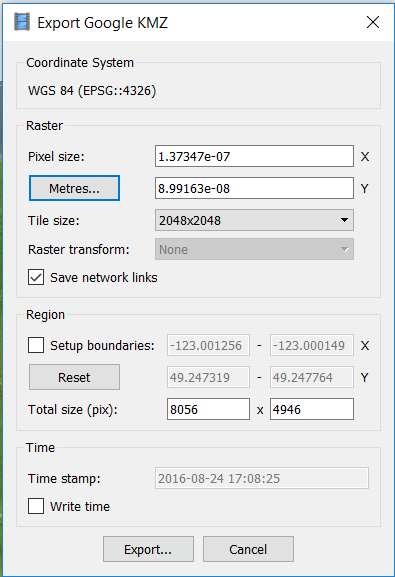This screenshot has height=577, width=395.
Task: Click the Pixel size Y input field
Action: pos(254,188)
